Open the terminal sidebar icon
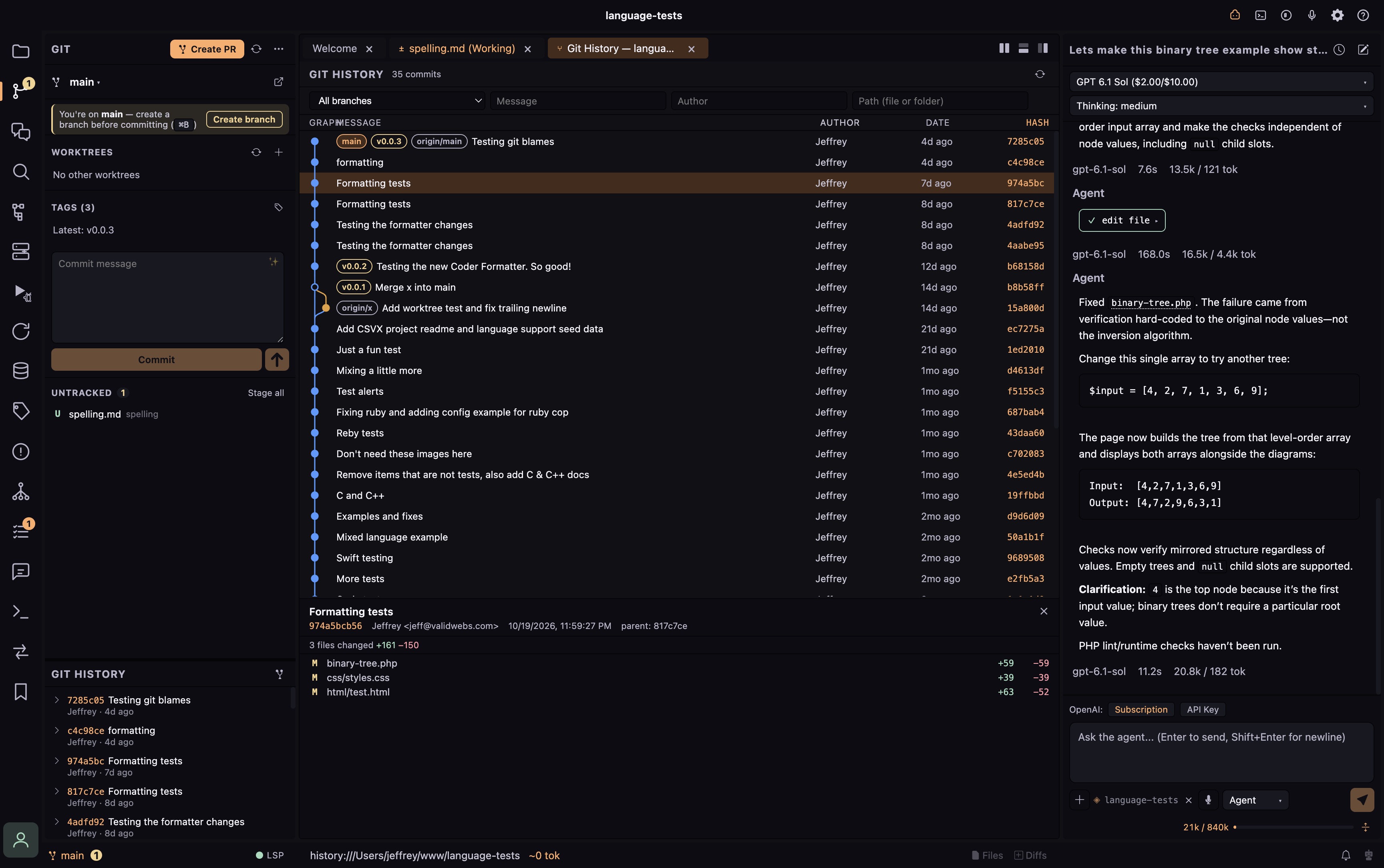This screenshot has height=868, width=1384. (21, 611)
